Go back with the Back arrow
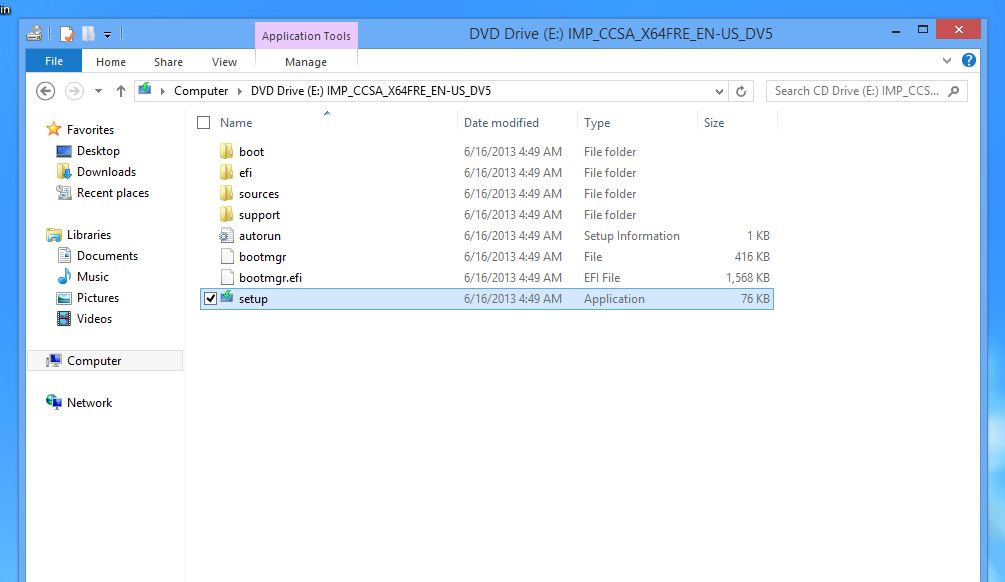Image resolution: width=1005 pixels, height=582 pixels. pos(46,91)
